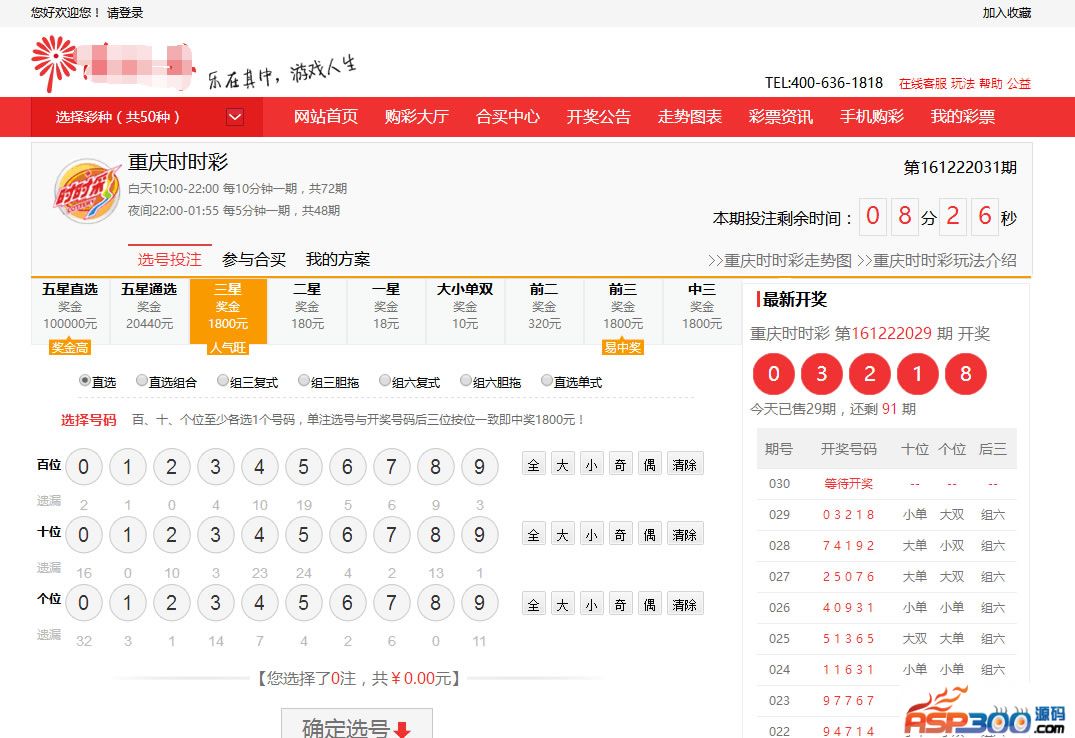
Task: Click 加入收藏 at top right
Action: [x=1006, y=12]
